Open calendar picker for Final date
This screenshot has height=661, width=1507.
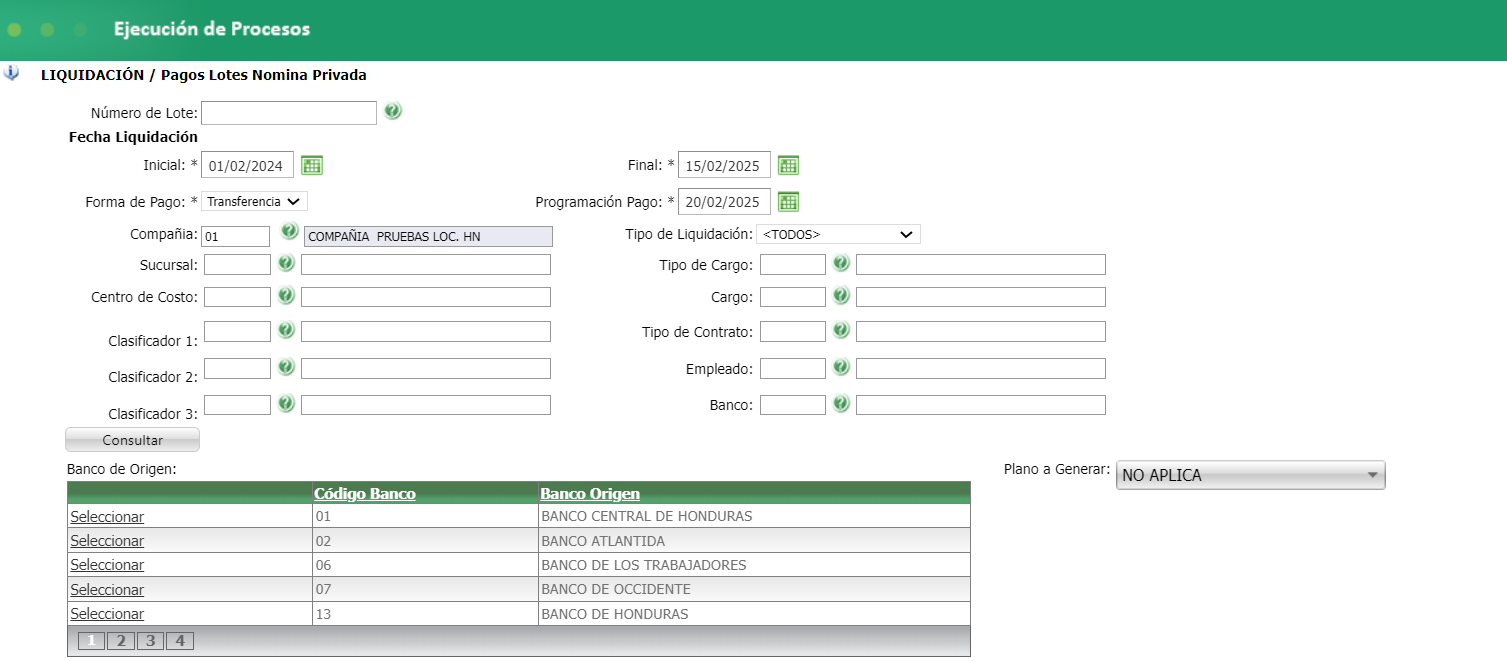coord(788,165)
